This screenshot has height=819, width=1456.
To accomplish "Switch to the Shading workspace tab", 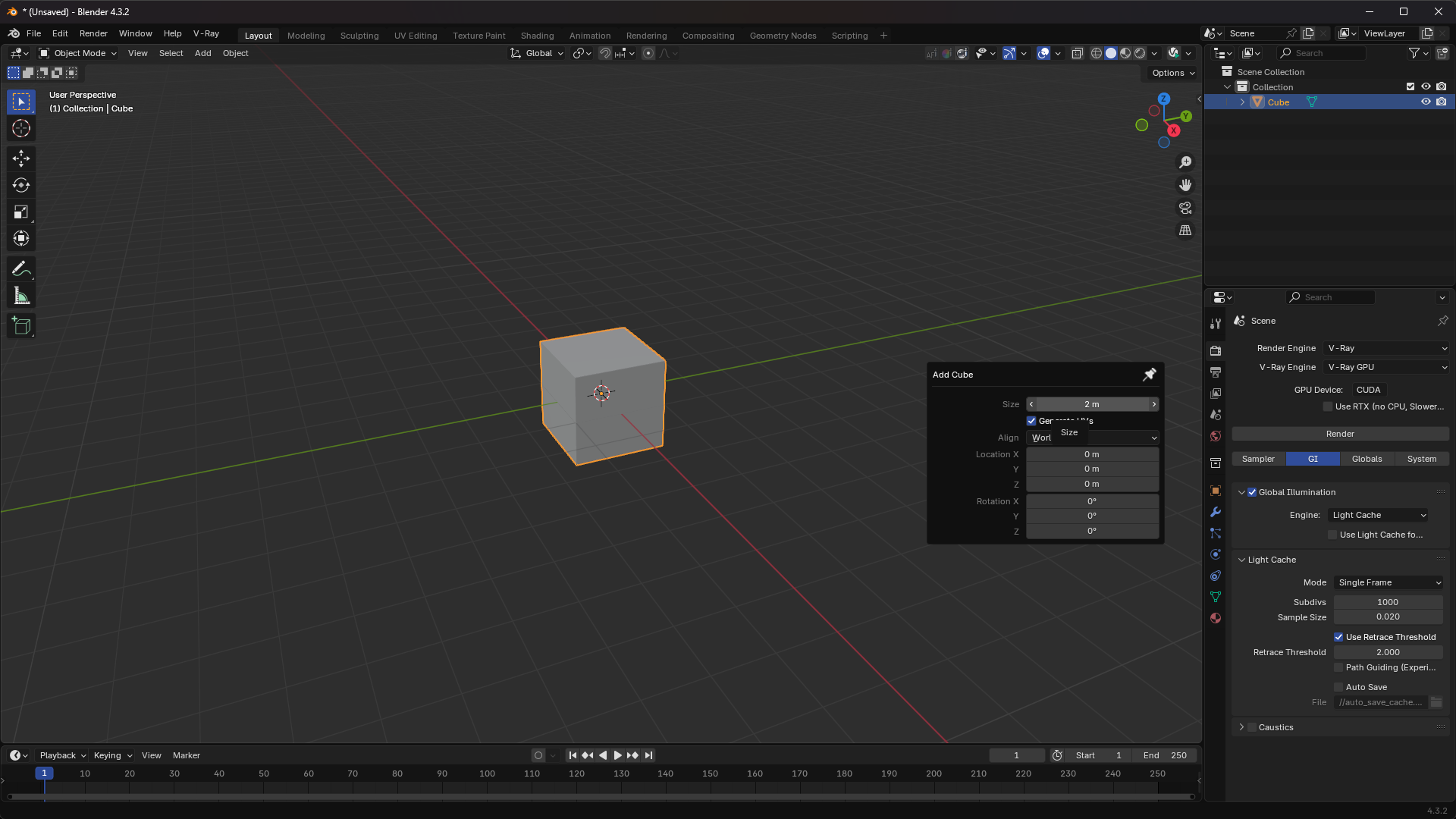I will tap(537, 36).
